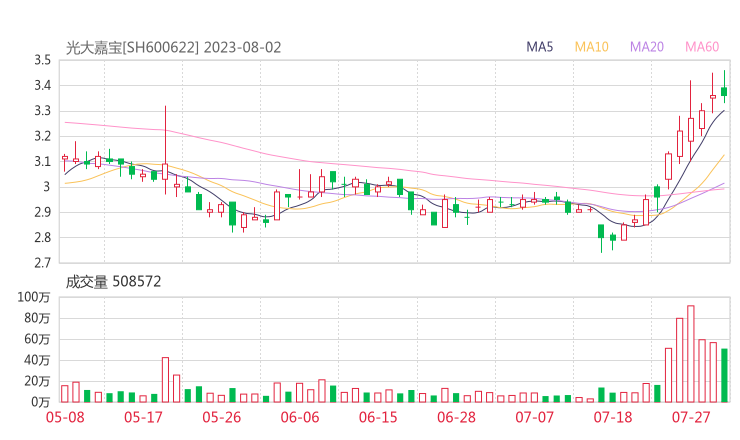
Task: Click the 2.7 price axis label
Action: tap(42, 263)
